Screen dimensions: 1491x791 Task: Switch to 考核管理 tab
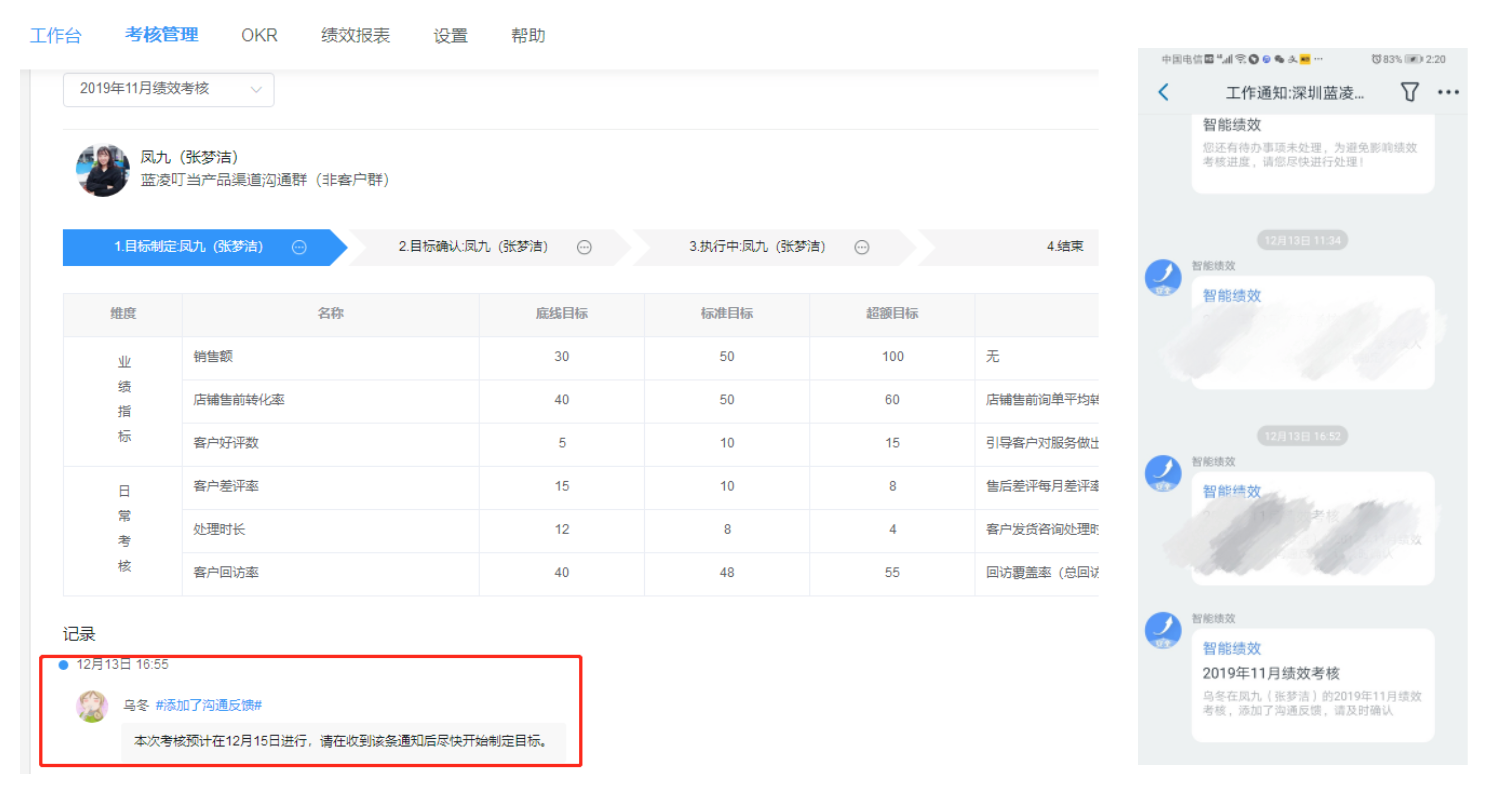[x=162, y=35]
